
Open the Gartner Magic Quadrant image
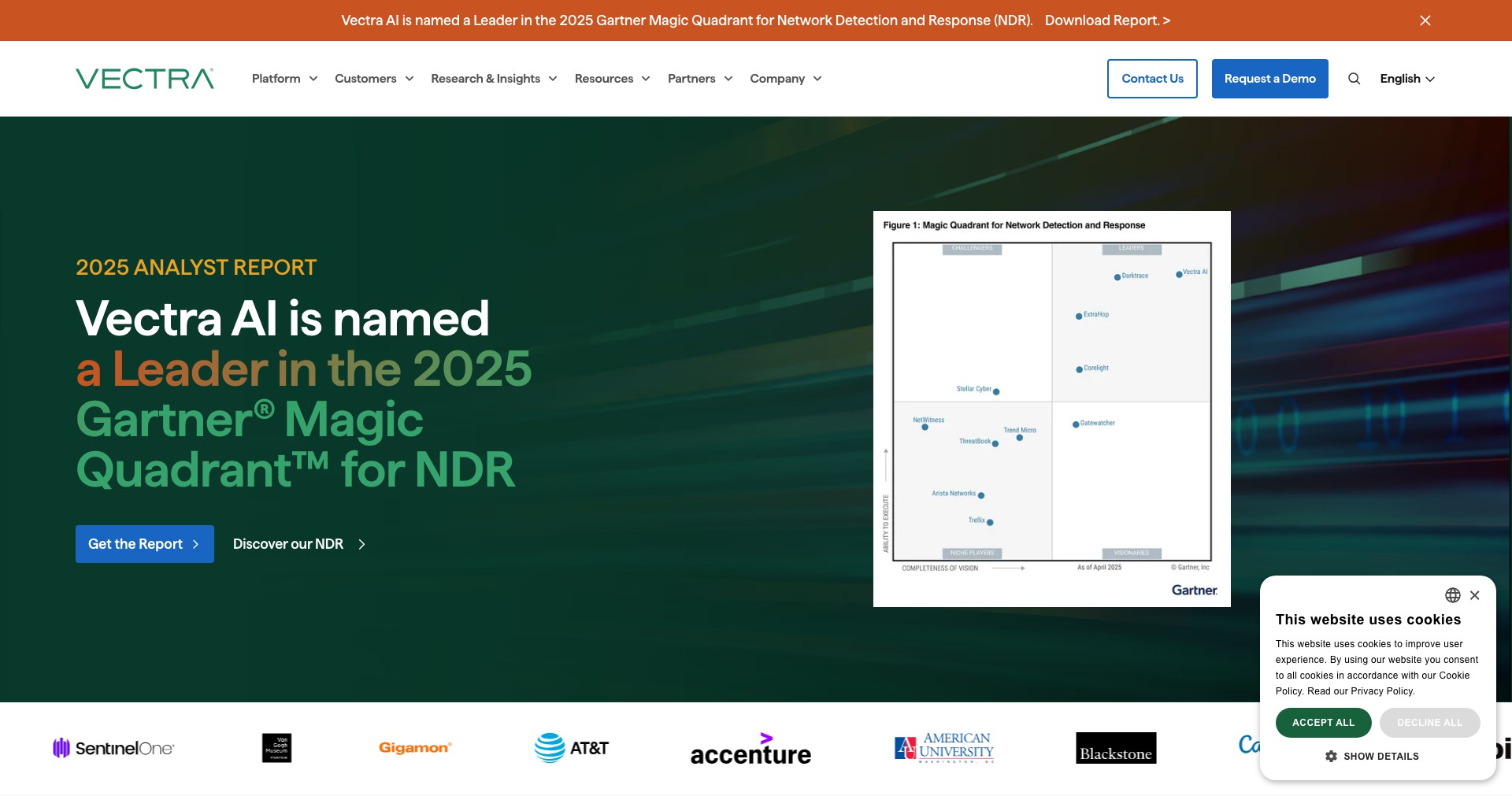tap(1052, 409)
